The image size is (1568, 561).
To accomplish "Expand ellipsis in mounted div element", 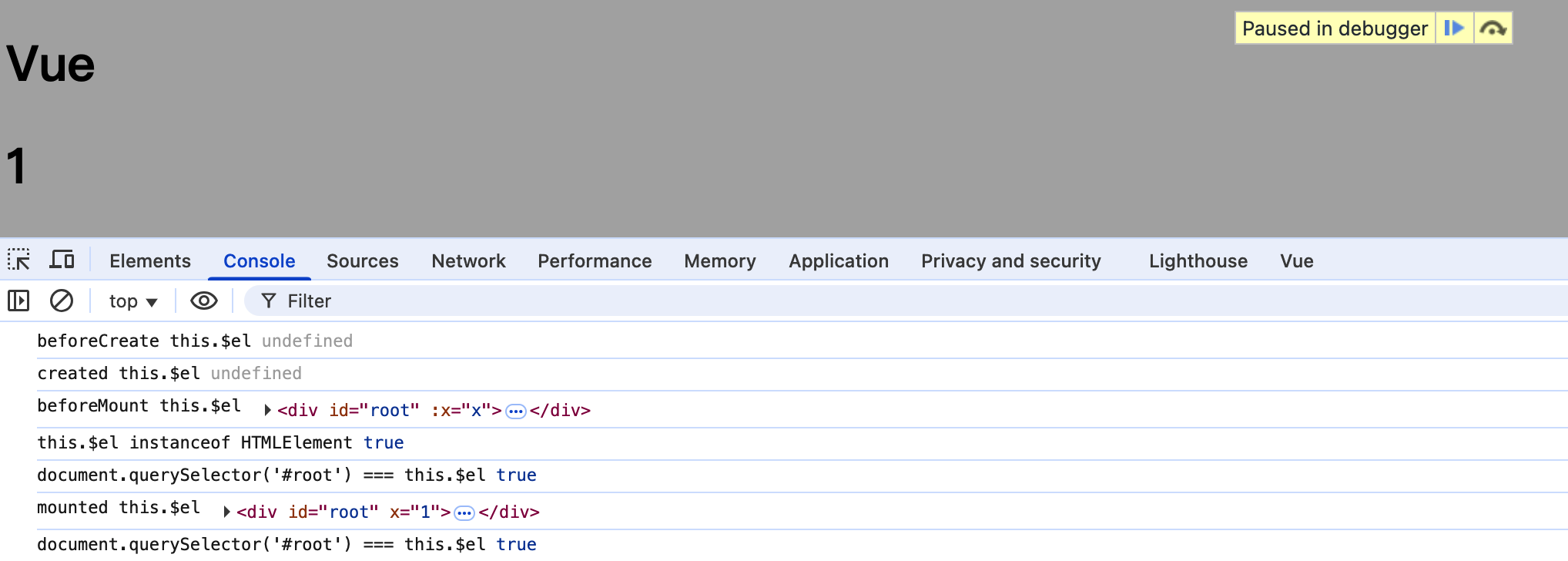I will (464, 513).
